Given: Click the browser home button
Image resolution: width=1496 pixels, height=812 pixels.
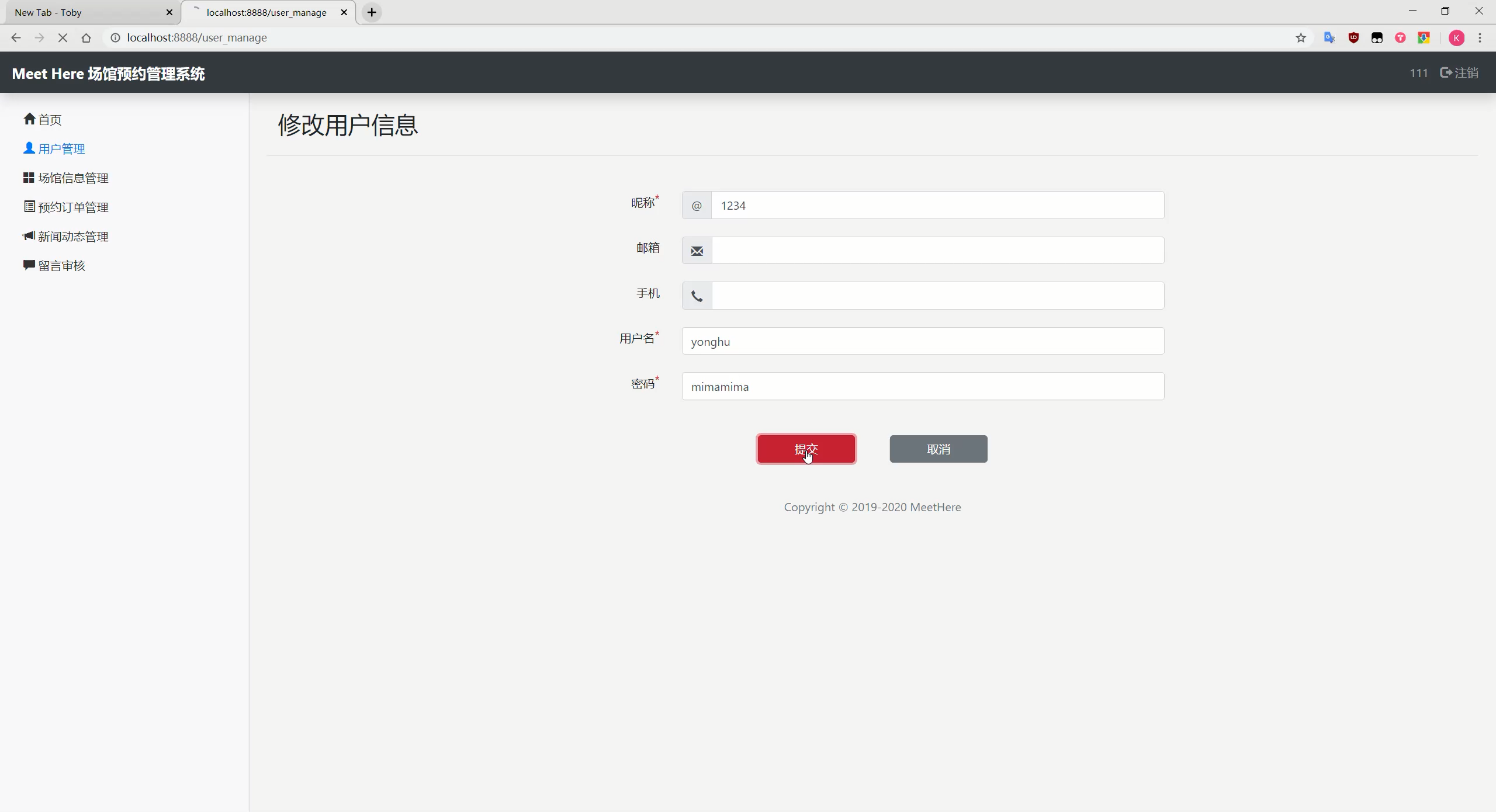Looking at the screenshot, I should [86, 38].
